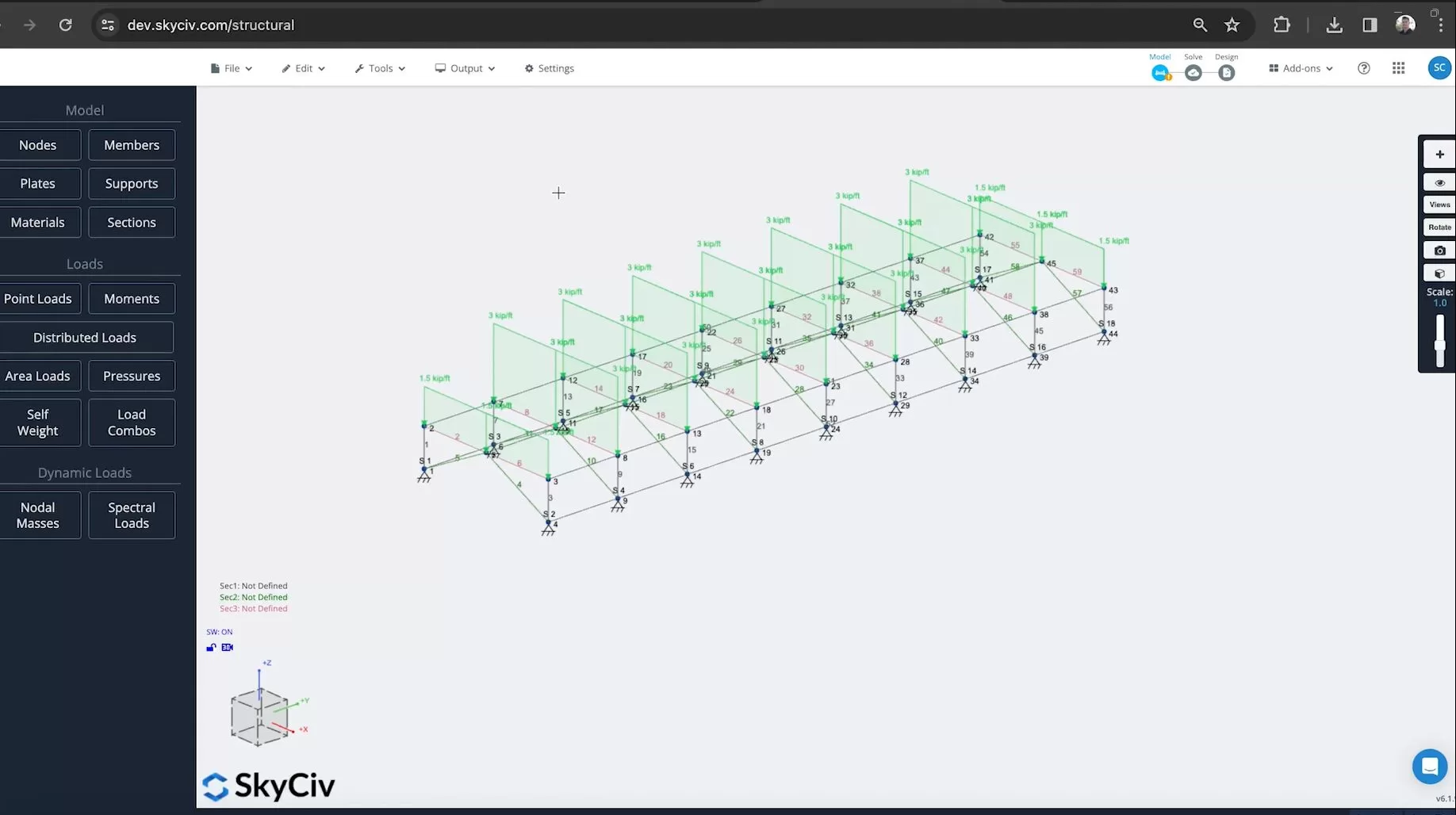Toggle model visibility with the eye icon
Screen dimensions: 1456x815
coord(1439,182)
